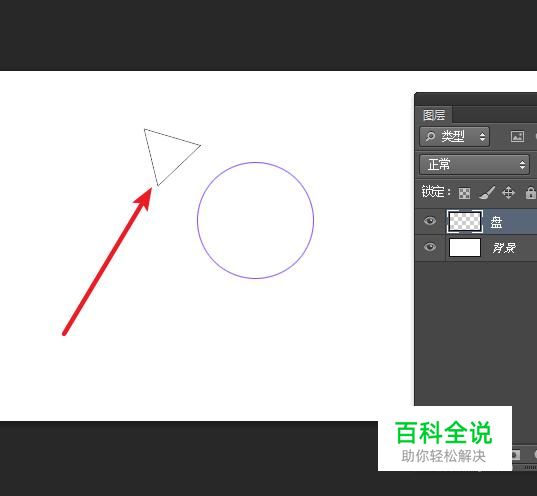Click the magnifier icon in layer filter
This screenshot has width=537, height=496.
pyautogui.click(x=430, y=137)
